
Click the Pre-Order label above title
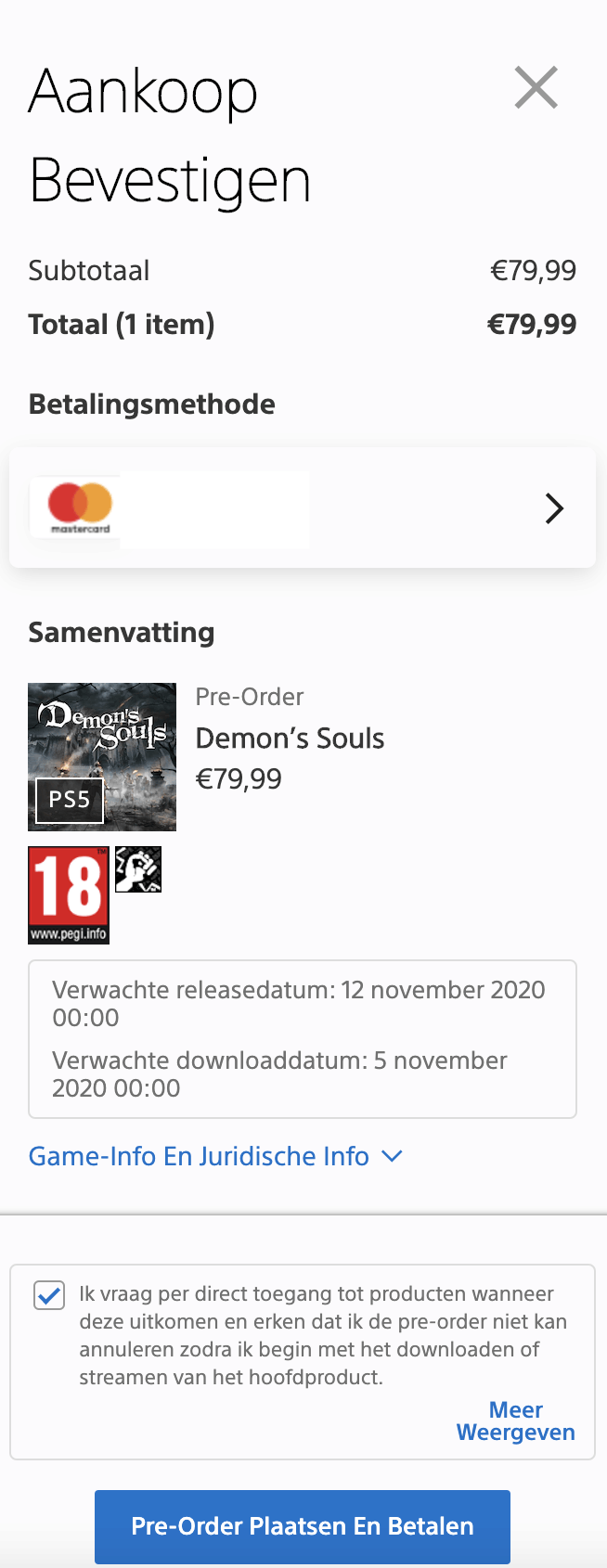(x=250, y=697)
